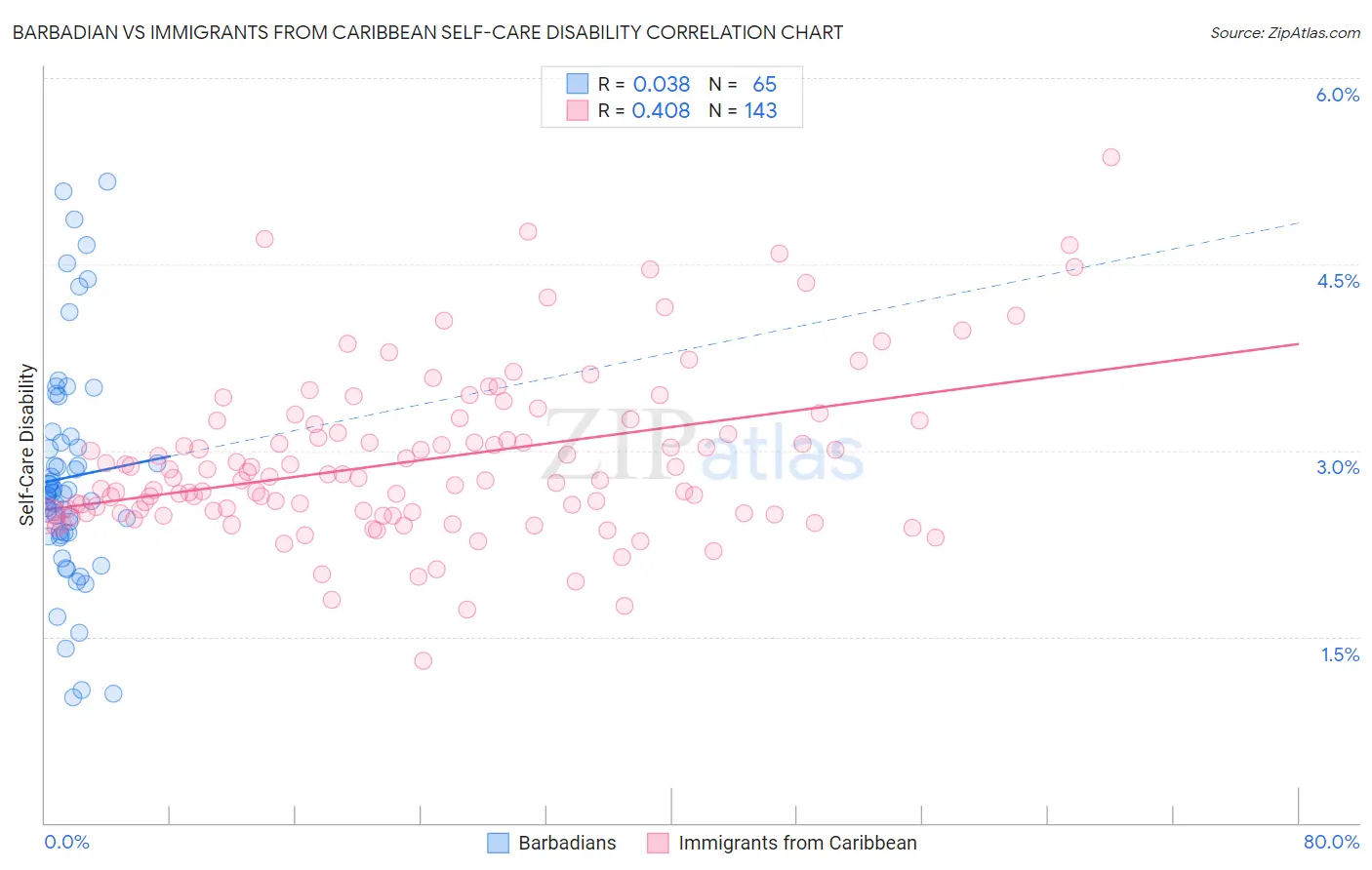Click the pink swatch beside R = 0.408
Screen dimensions: 1372x870
pyautogui.click(x=578, y=110)
